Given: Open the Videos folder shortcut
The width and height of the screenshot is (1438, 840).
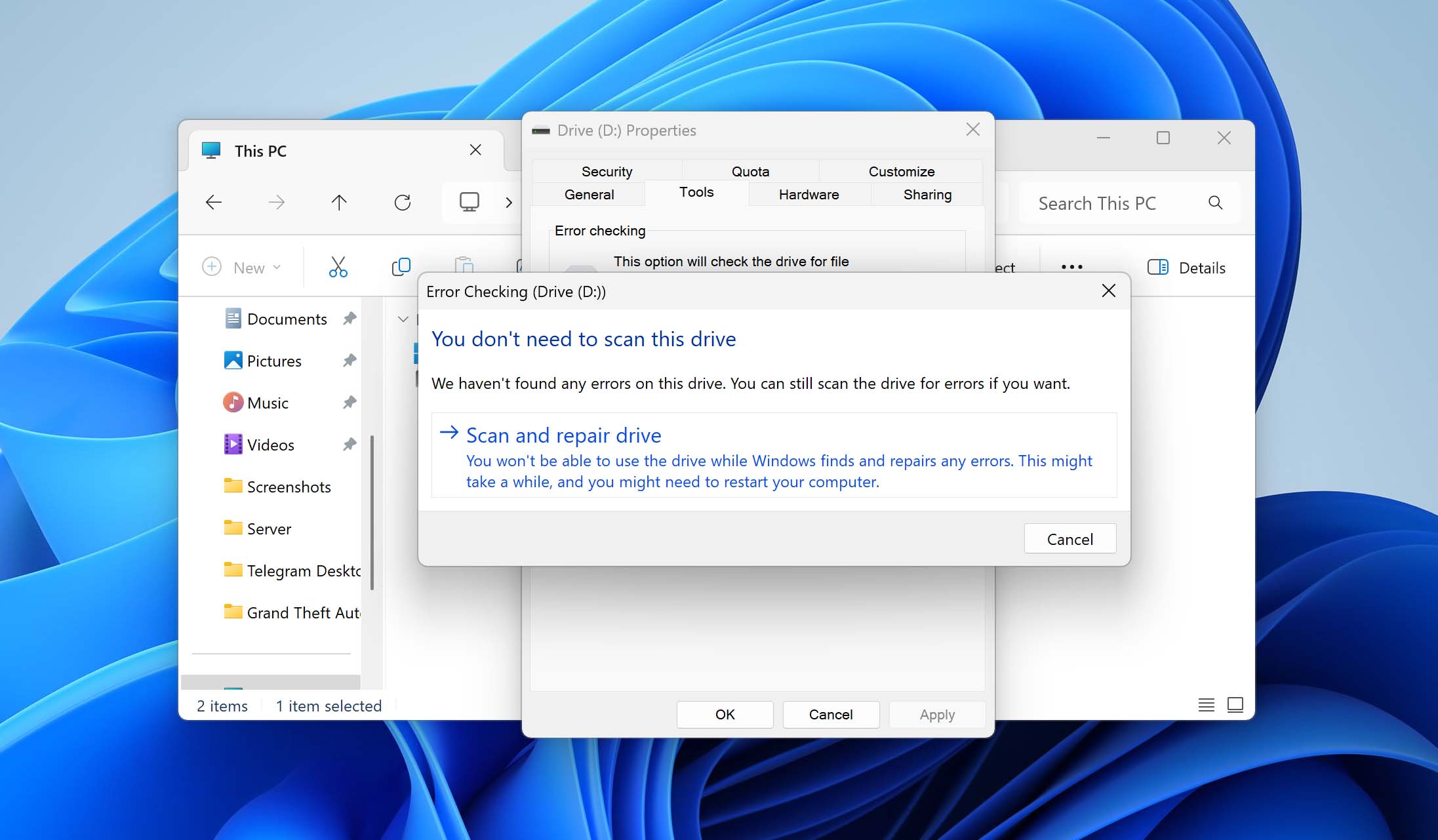Looking at the screenshot, I should 269,444.
